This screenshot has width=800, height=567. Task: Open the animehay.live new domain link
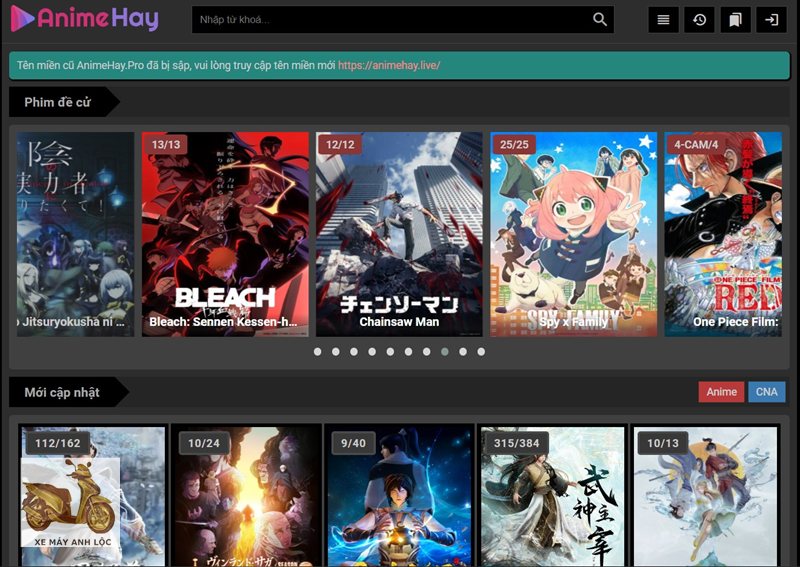click(x=389, y=66)
